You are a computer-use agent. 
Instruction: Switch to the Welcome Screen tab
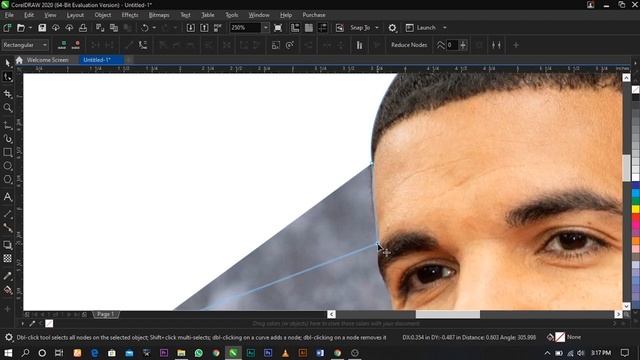pos(47,60)
